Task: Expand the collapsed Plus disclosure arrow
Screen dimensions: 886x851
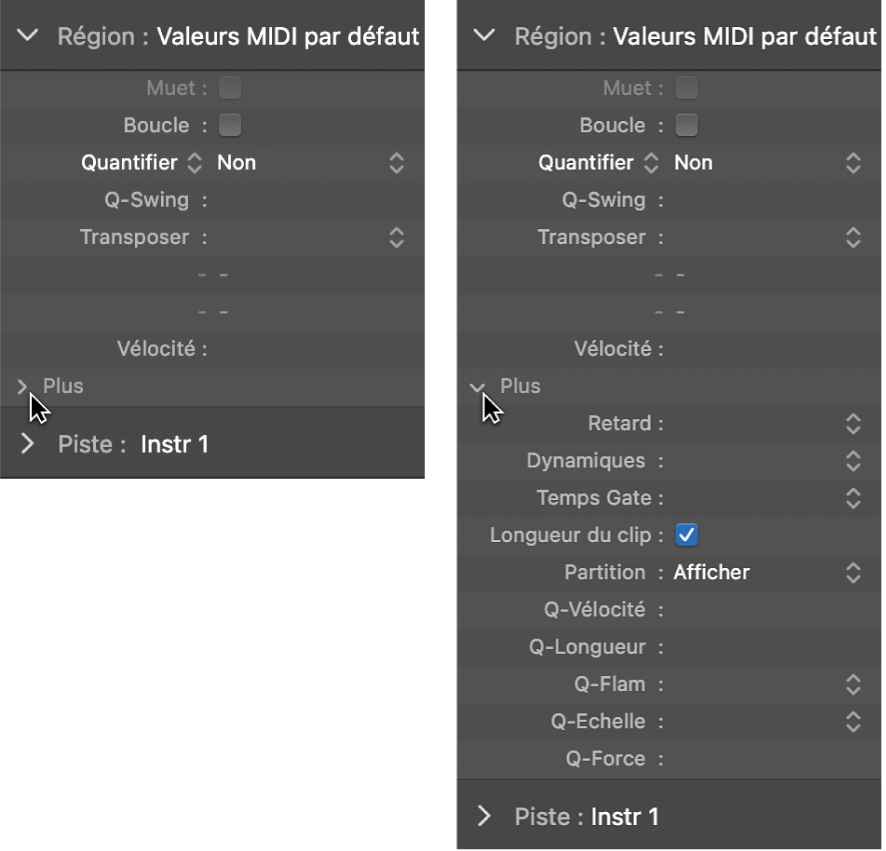Action: point(23,386)
